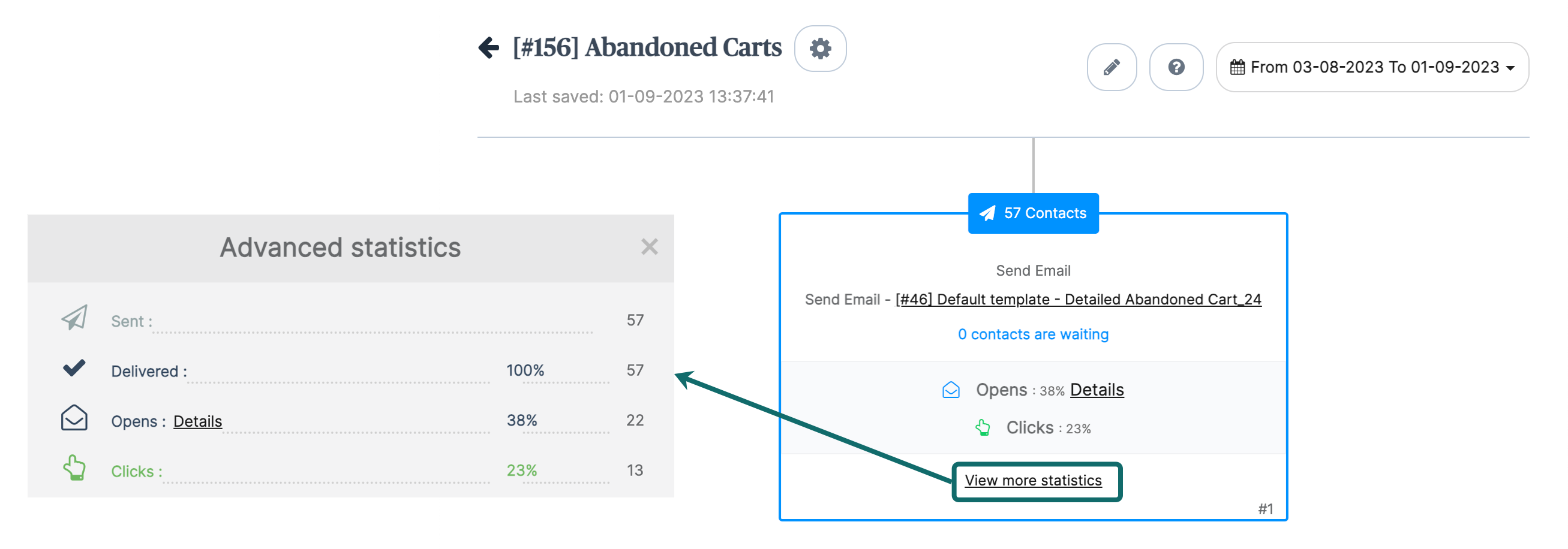Open scenario settings via the gear icon
Viewport: 1568px width, 549px height.
[821, 49]
